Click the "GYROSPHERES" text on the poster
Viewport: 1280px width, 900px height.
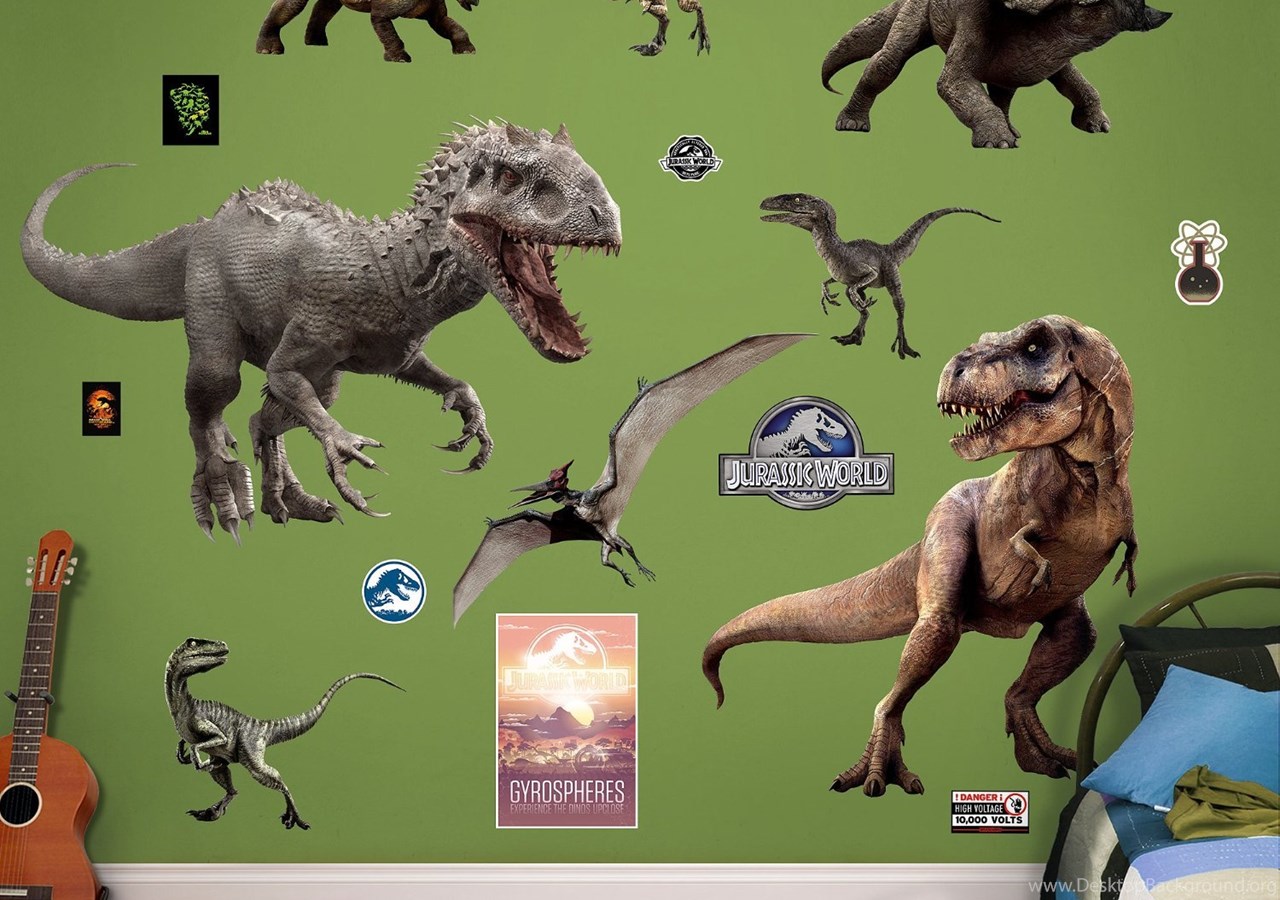567,791
